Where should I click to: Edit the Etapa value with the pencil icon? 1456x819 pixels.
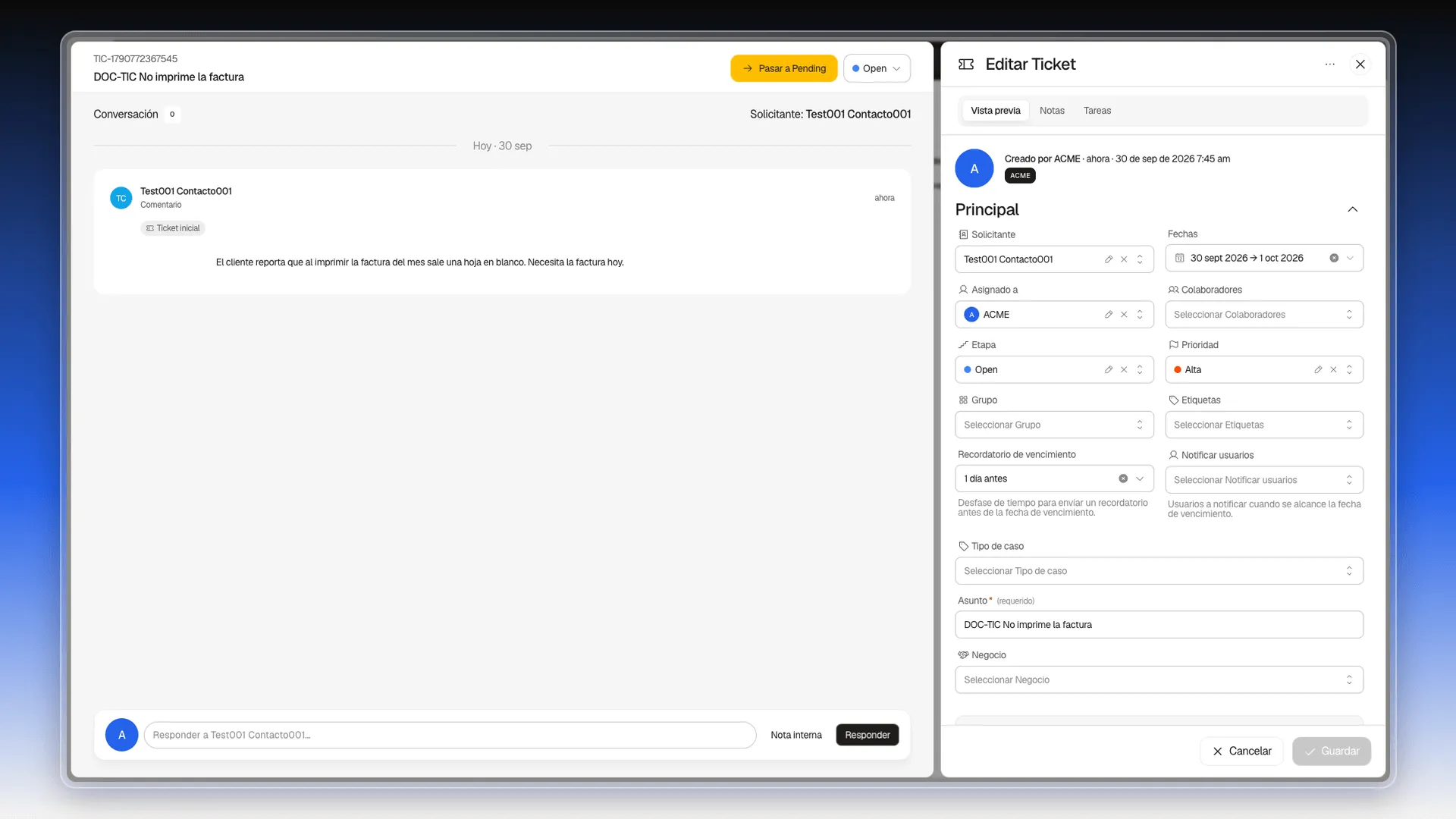pos(1109,370)
